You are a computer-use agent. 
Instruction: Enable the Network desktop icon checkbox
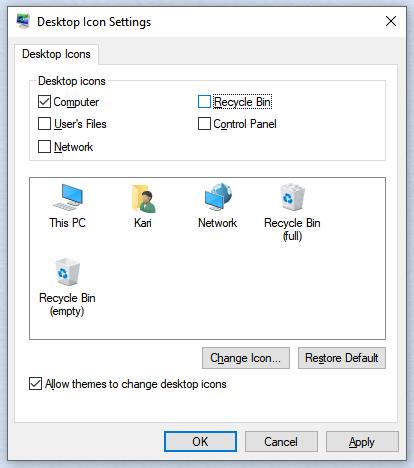[x=44, y=146]
